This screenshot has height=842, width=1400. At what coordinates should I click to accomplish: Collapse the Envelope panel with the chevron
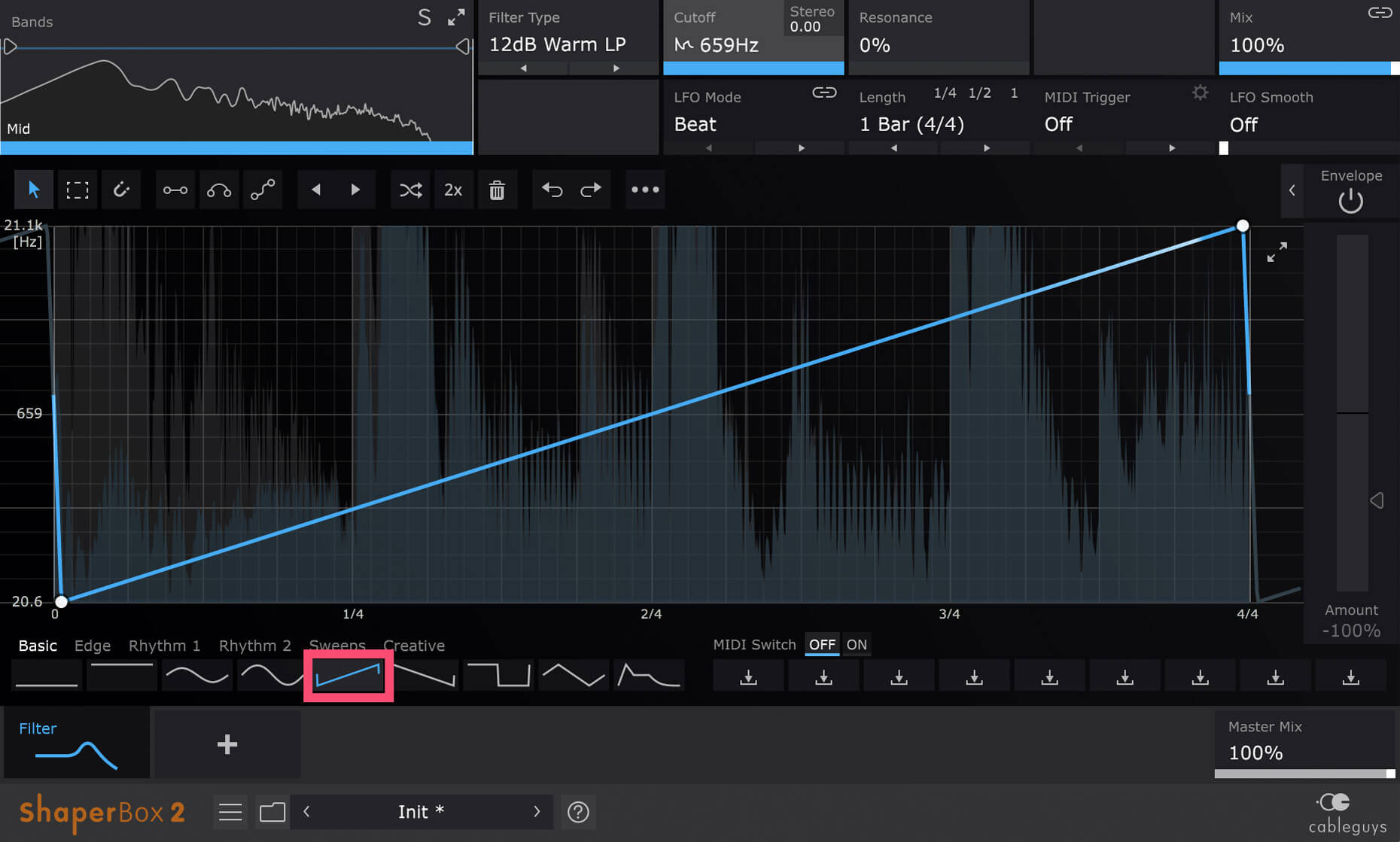1292,190
